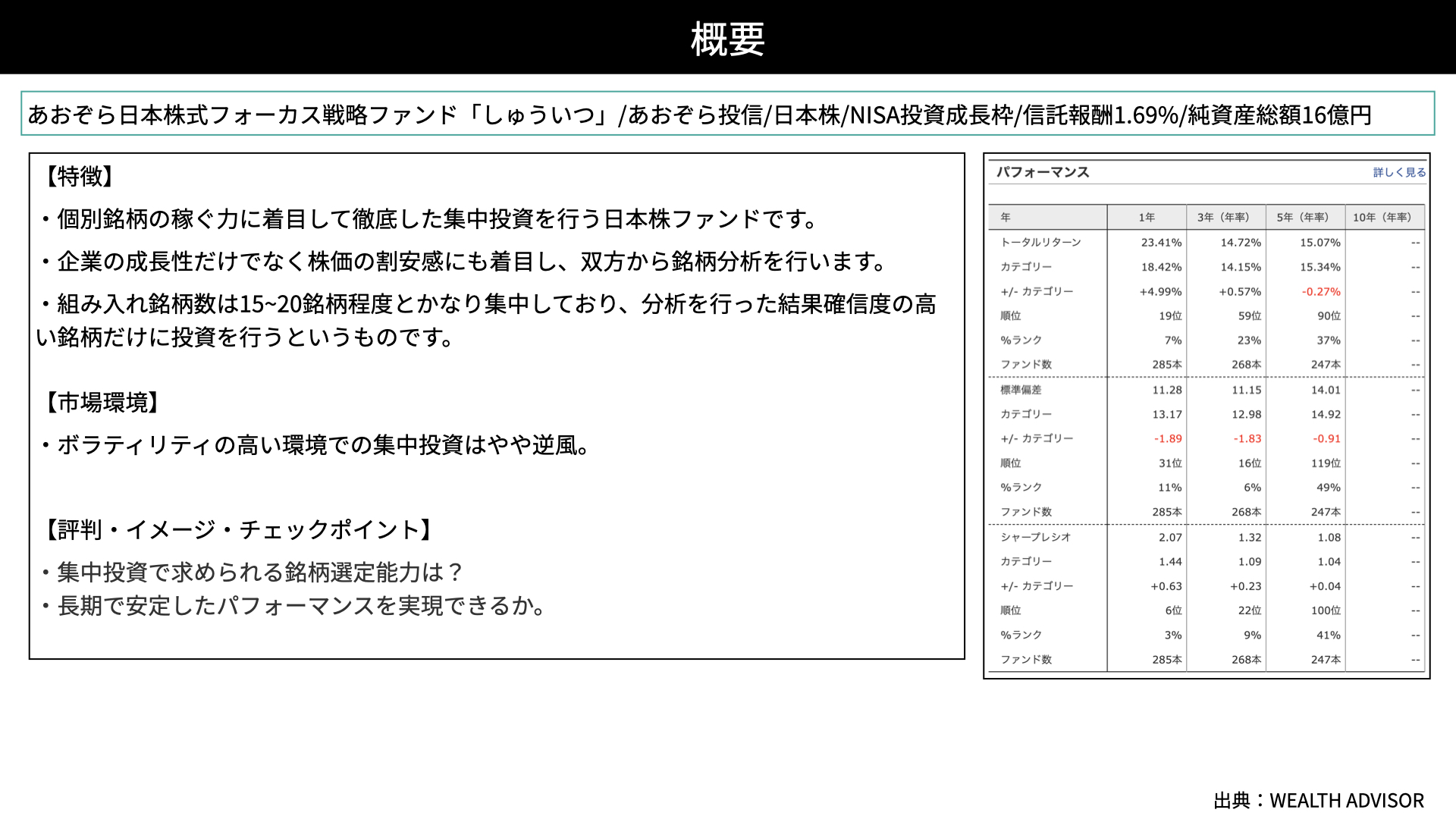
Task: Click the line 長期で安定したパフォーマンスを実現できるか
Action: coord(294,606)
